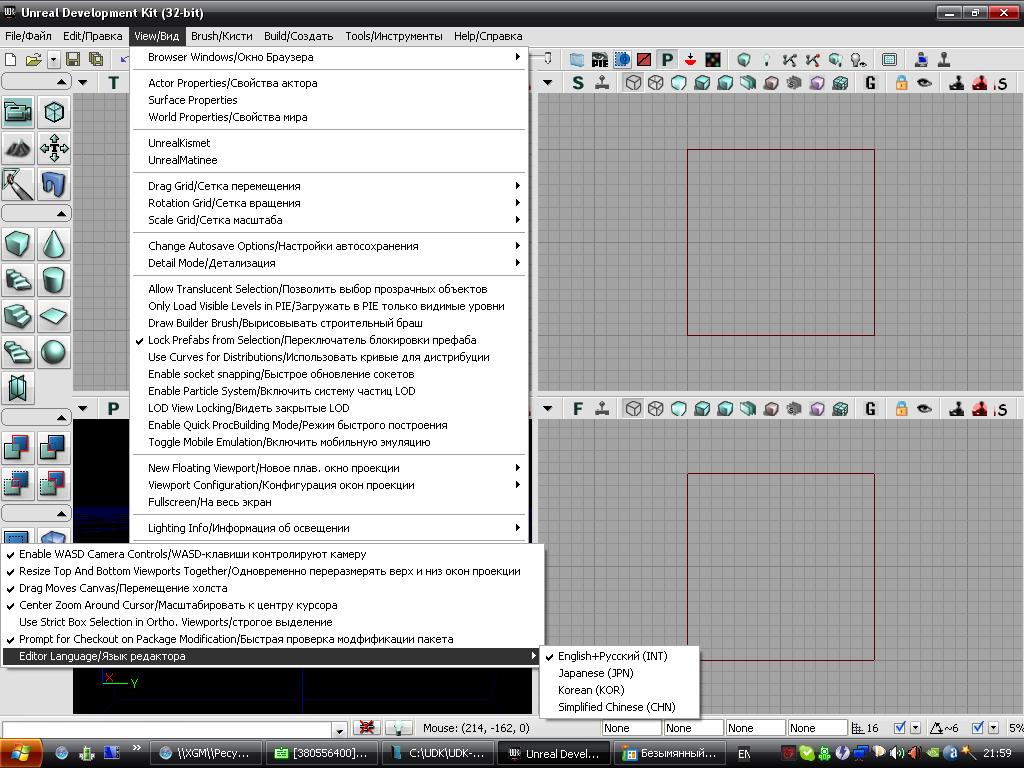This screenshot has width=1024, height=768.
Task: Choose the Sphere builder brush
Action: point(54,353)
